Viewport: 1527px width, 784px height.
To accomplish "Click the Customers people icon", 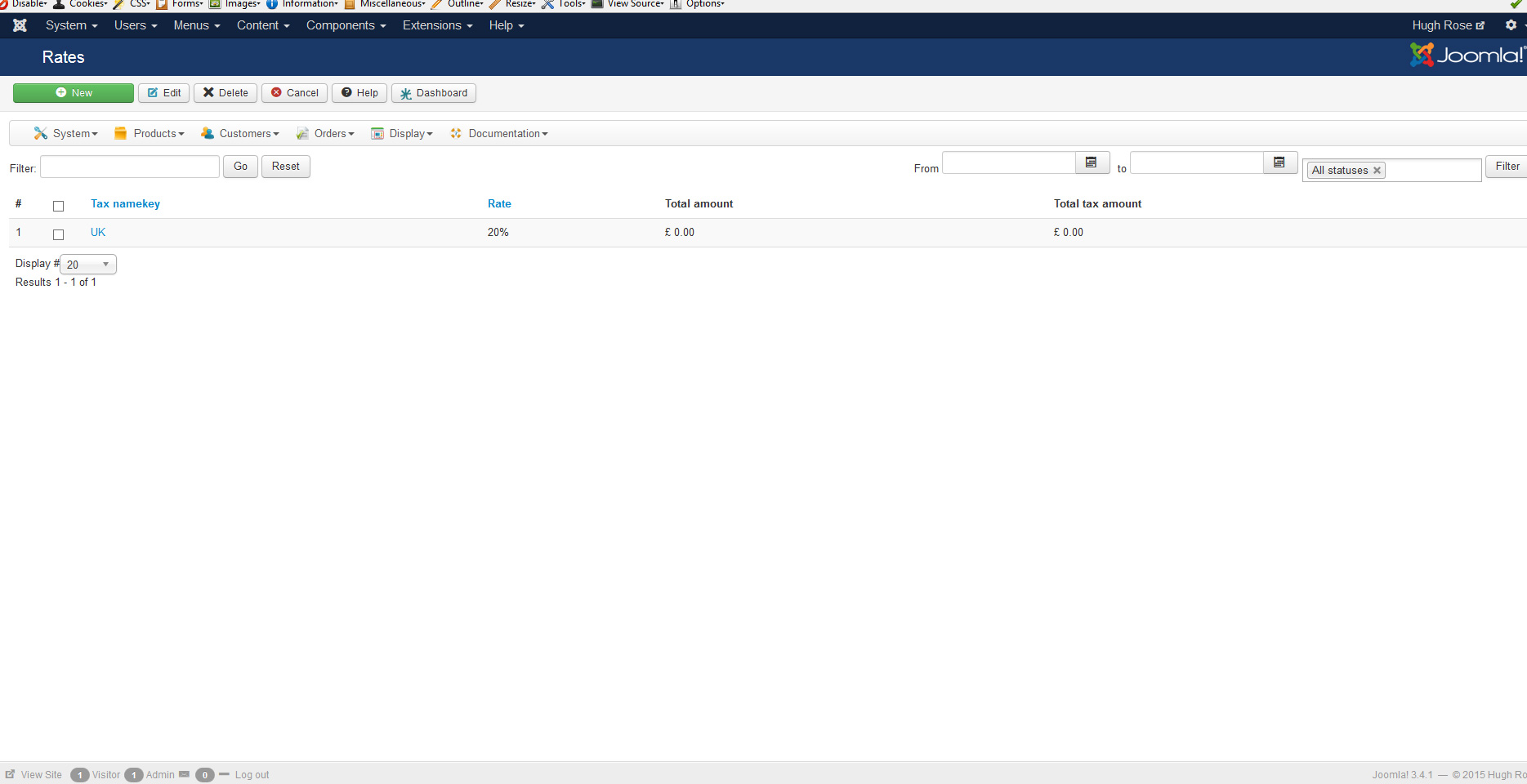I will [x=207, y=133].
